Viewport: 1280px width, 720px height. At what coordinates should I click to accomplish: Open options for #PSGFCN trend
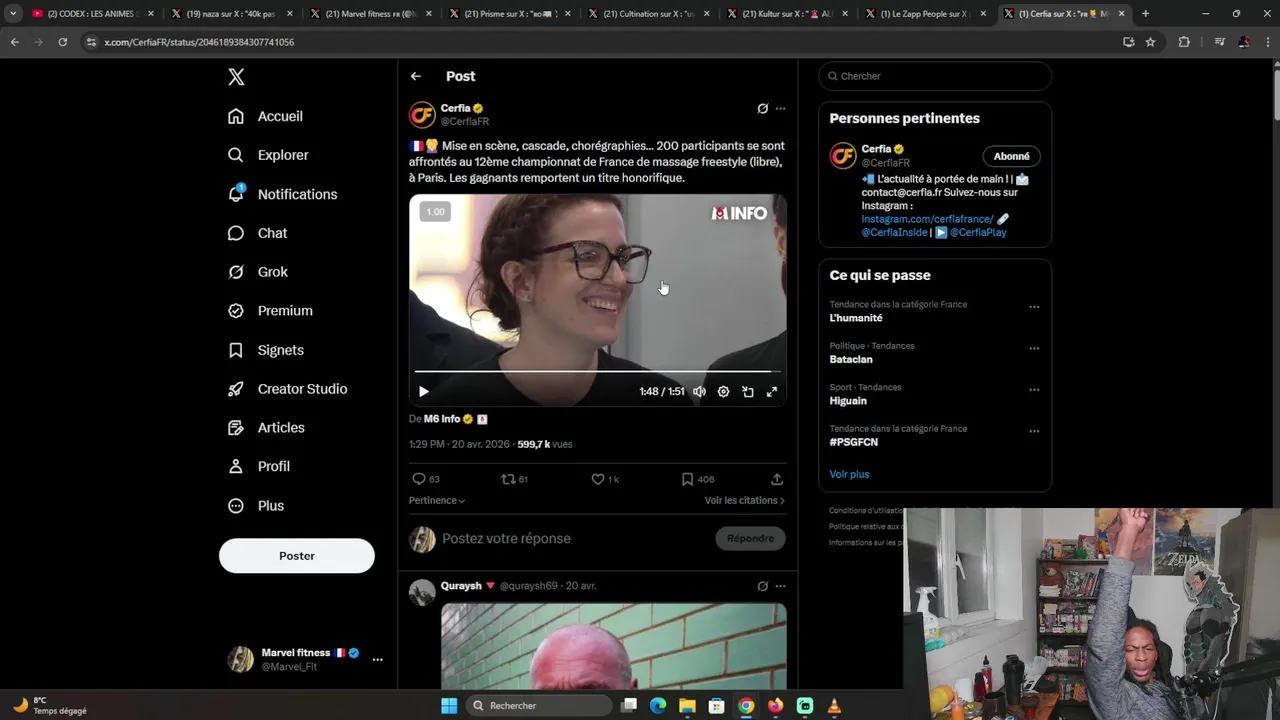[1034, 432]
